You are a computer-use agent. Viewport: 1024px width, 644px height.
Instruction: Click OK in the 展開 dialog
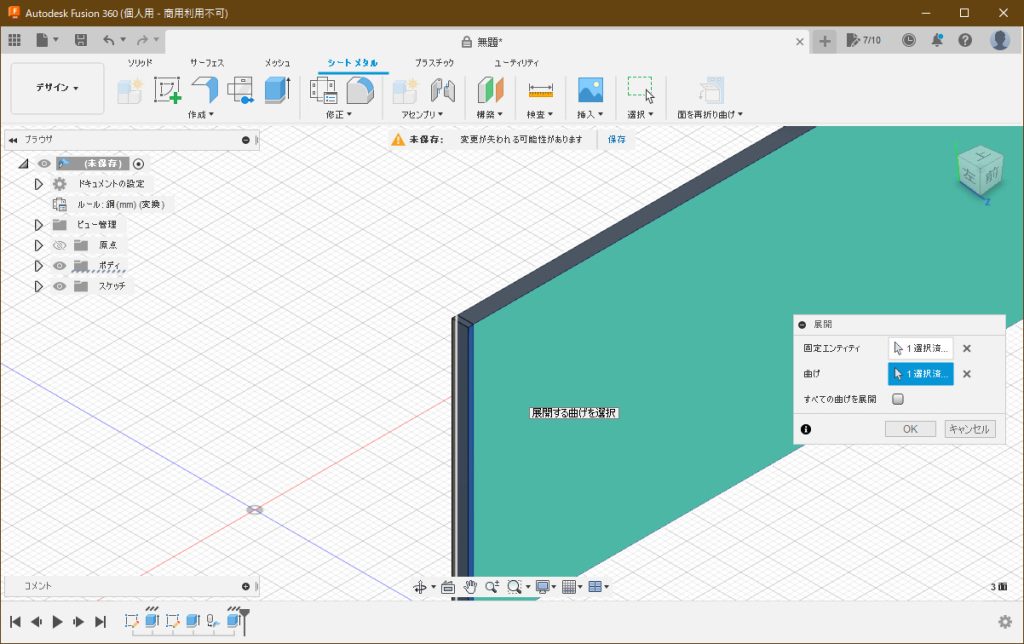click(910, 429)
